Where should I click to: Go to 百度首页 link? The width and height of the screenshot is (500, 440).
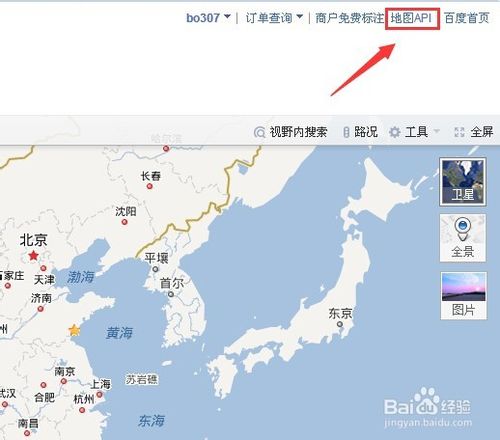coord(467,18)
